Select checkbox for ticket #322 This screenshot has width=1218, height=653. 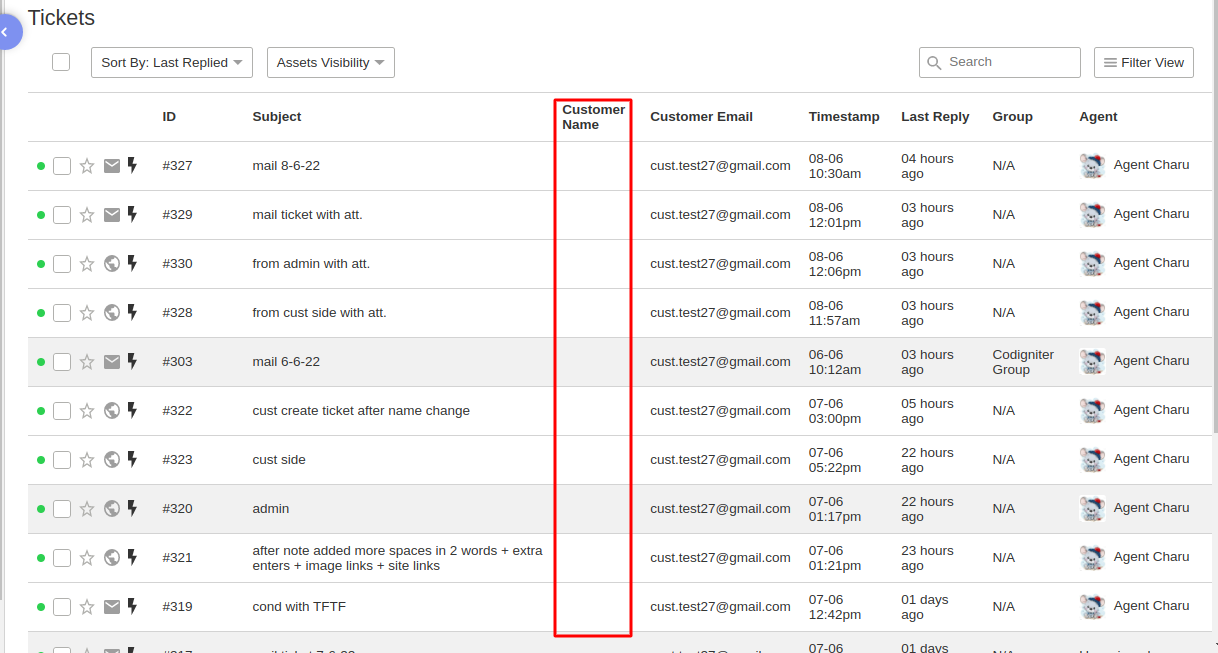coord(62,411)
